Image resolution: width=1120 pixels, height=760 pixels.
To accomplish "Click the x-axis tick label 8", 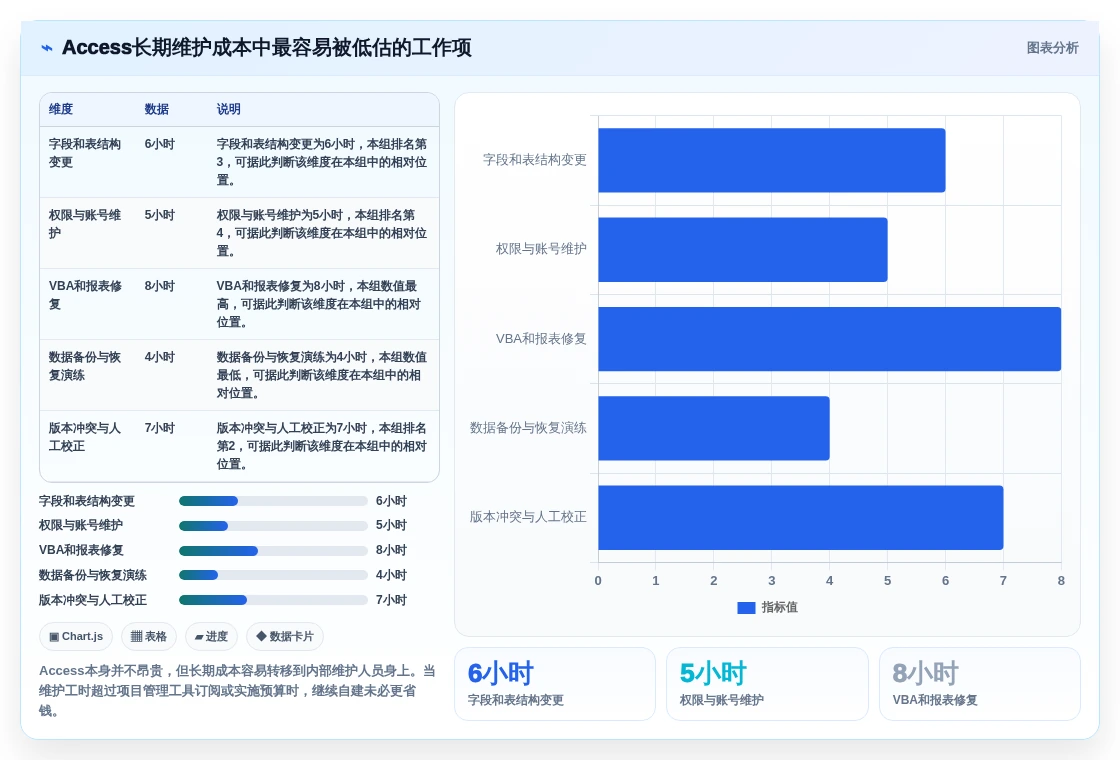I will tap(1061, 581).
